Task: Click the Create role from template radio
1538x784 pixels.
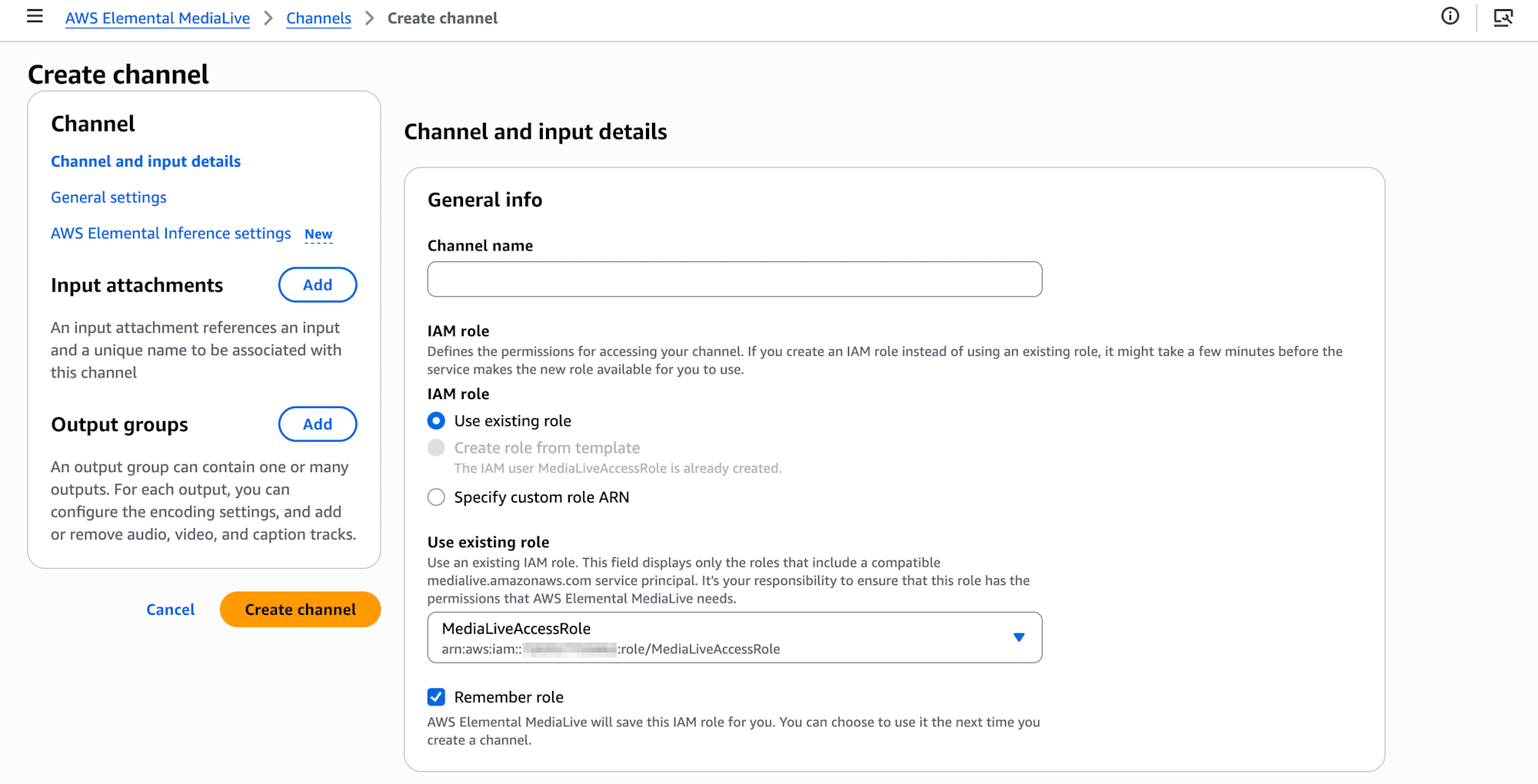Action: tap(436, 448)
